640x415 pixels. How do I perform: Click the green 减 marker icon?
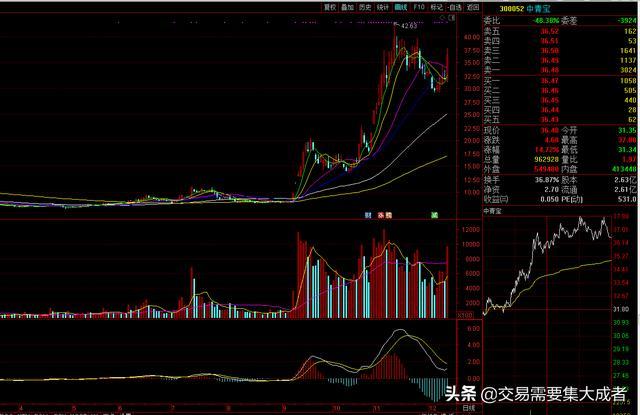434,214
